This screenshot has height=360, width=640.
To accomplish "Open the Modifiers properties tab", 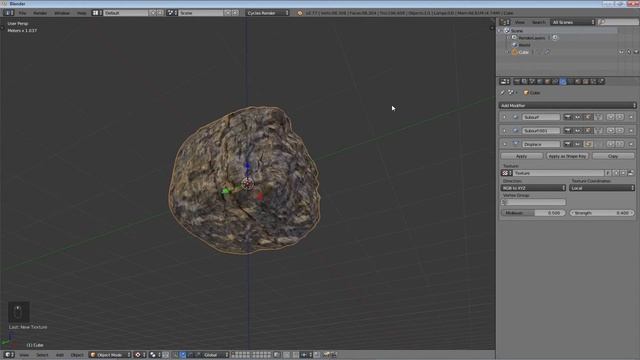I will (563, 82).
